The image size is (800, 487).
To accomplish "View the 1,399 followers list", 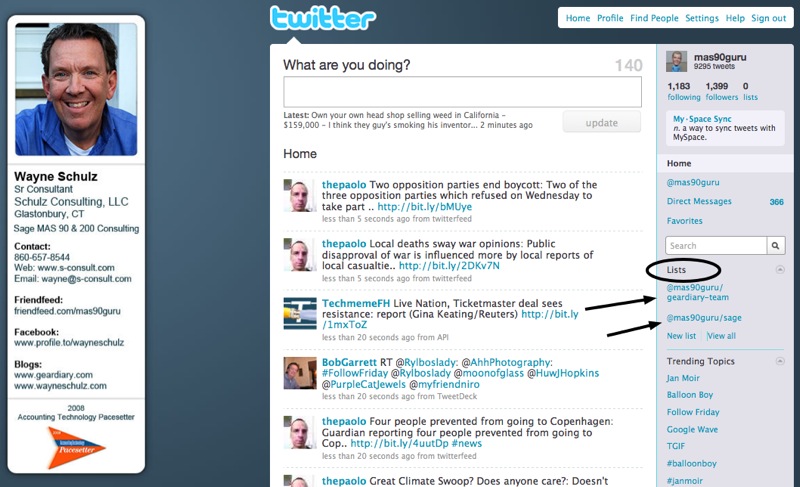I will 721,91.
